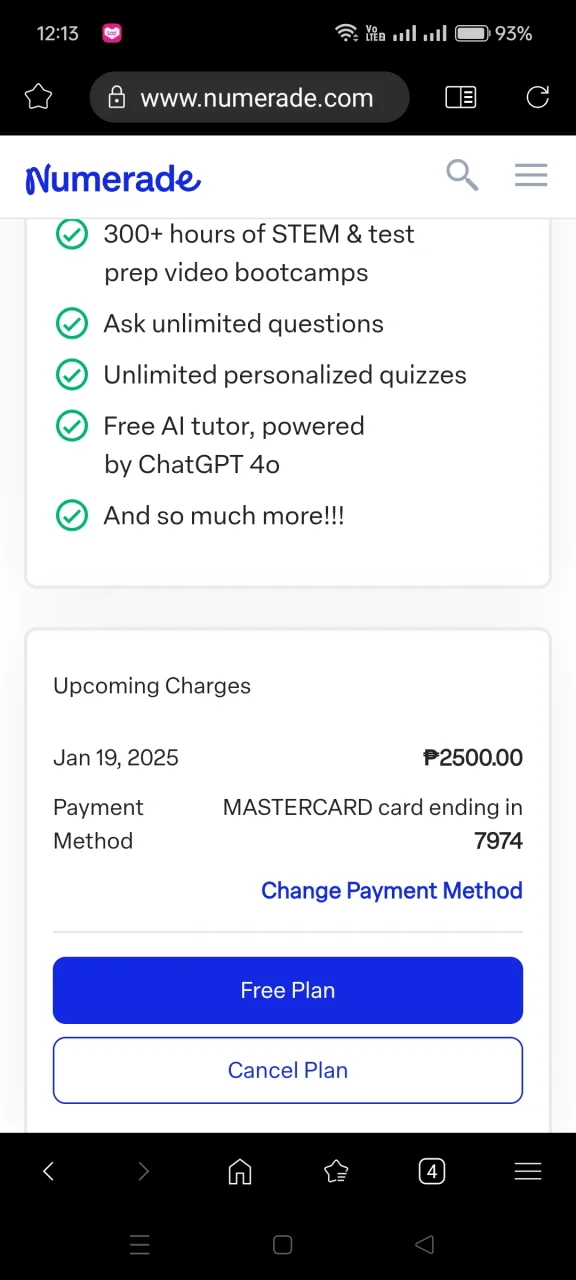Tap www.numerade.com address field
This screenshot has height=1280, width=576.
(x=250, y=97)
